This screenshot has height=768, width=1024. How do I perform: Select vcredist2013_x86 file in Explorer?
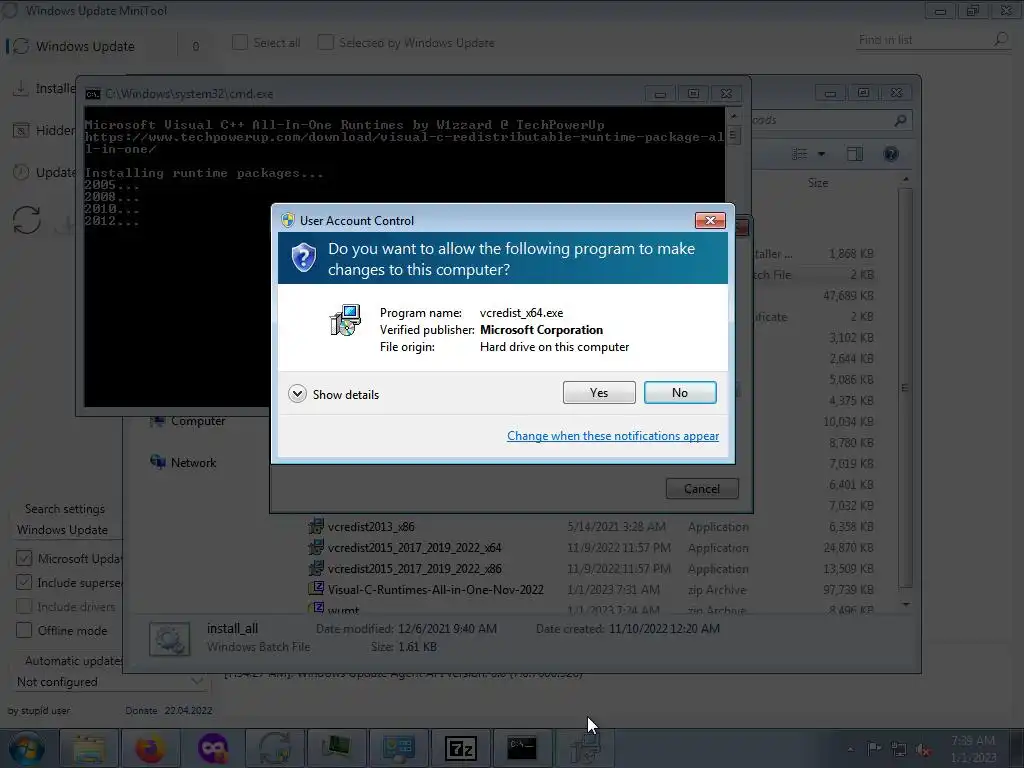click(x=371, y=526)
